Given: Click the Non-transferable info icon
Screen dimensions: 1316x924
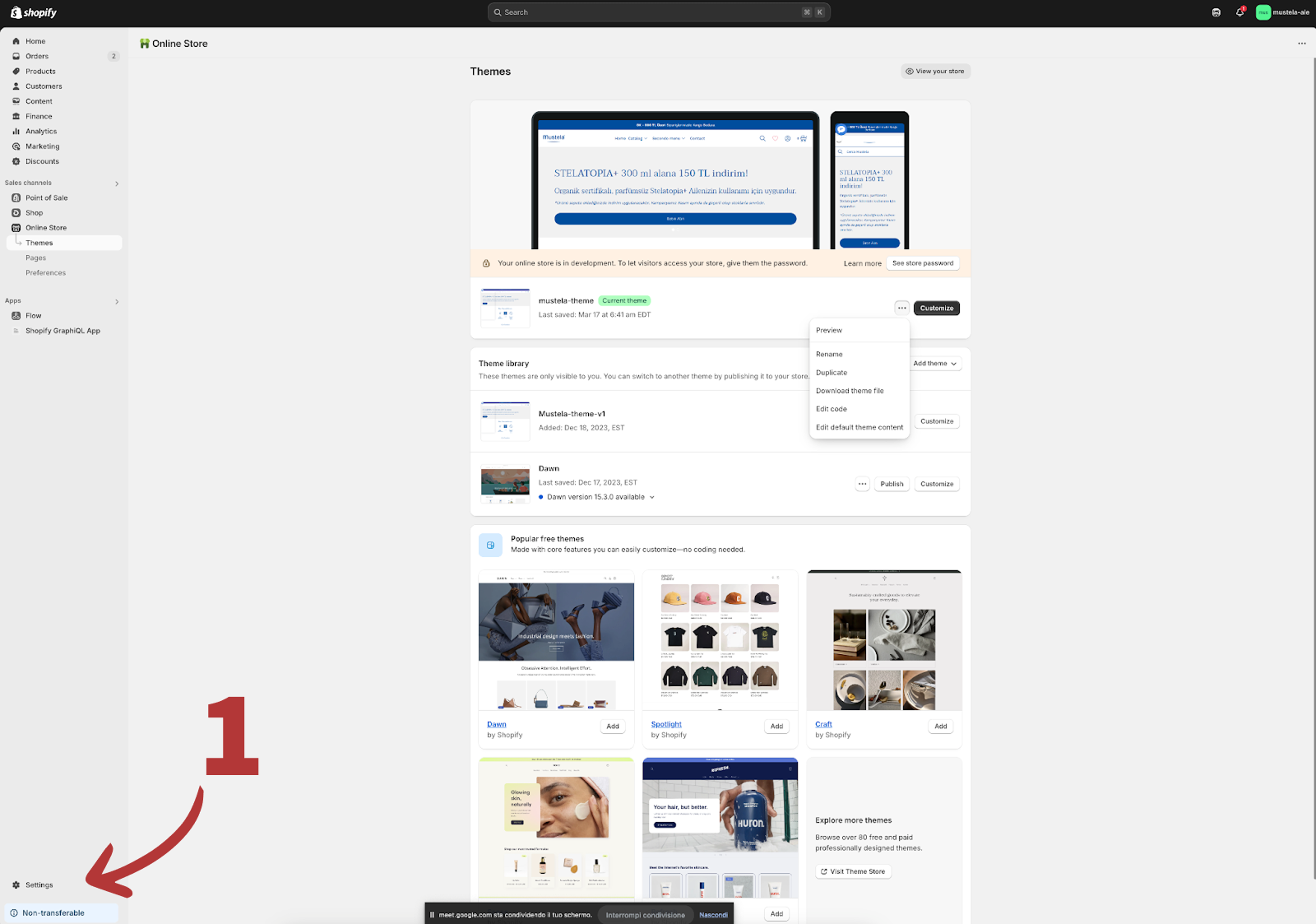Looking at the screenshot, I should (14, 913).
